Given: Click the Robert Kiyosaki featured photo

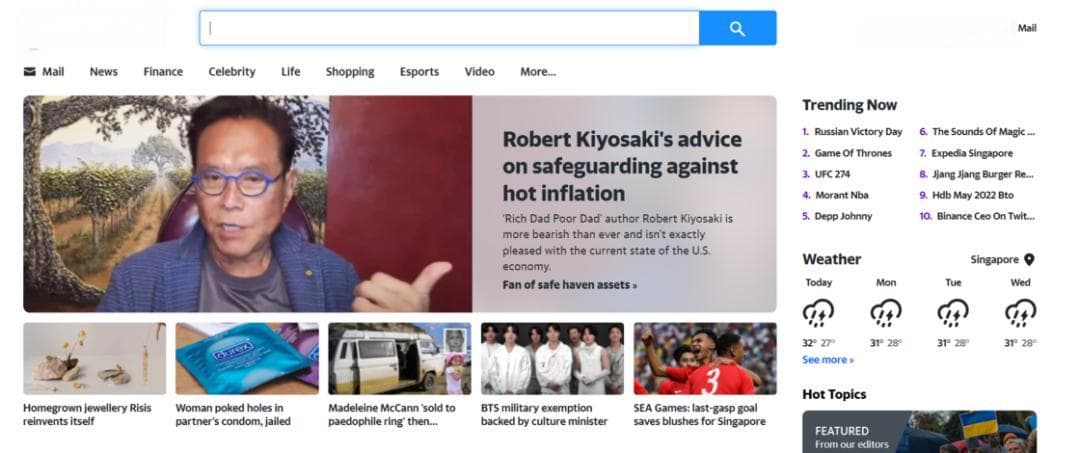Looking at the screenshot, I should click(247, 204).
